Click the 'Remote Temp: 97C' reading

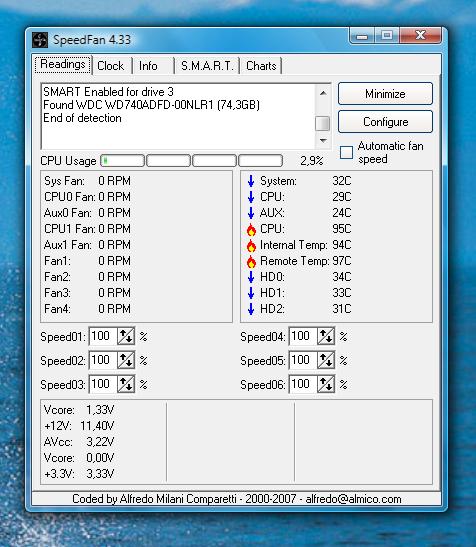[306, 261]
